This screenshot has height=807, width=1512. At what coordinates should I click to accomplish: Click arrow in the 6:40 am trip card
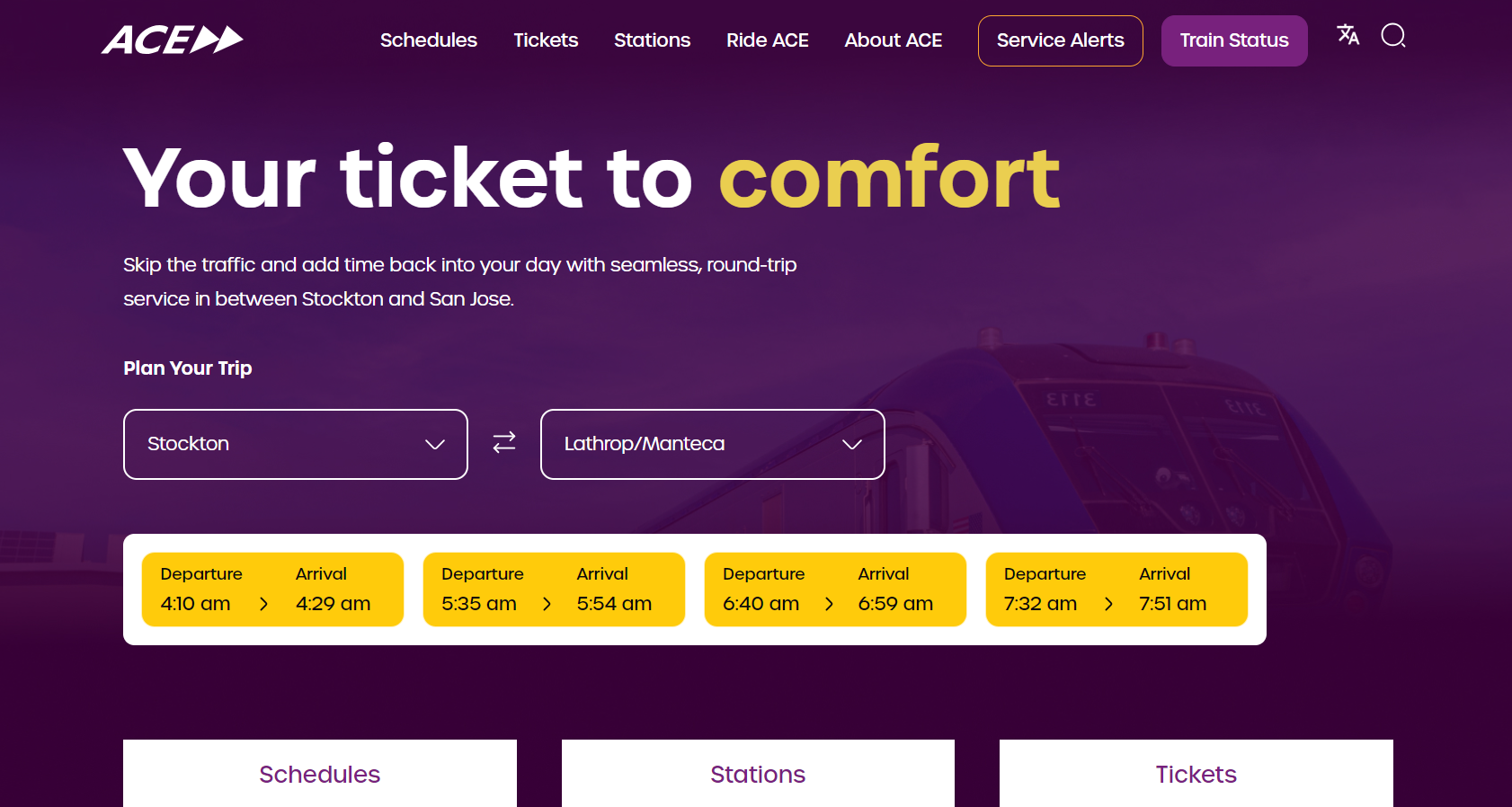(x=829, y=604)
